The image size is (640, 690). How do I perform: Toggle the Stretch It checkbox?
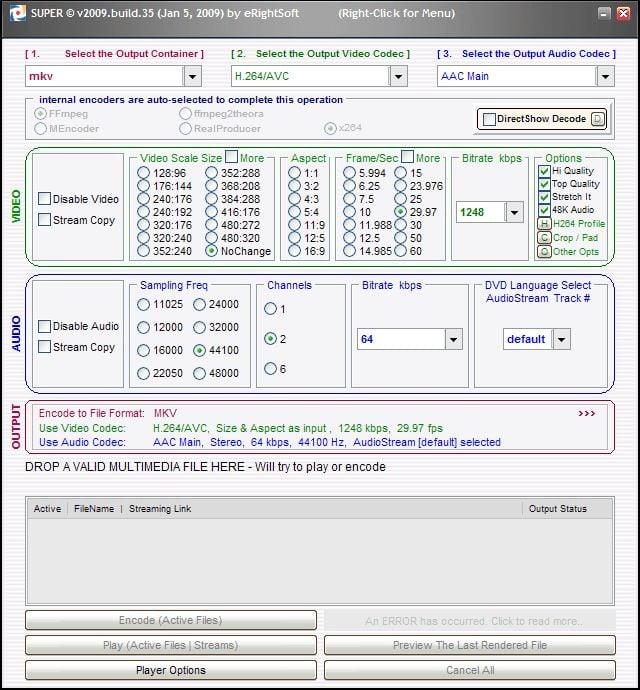pyautogui.click(x=544, y=197)
